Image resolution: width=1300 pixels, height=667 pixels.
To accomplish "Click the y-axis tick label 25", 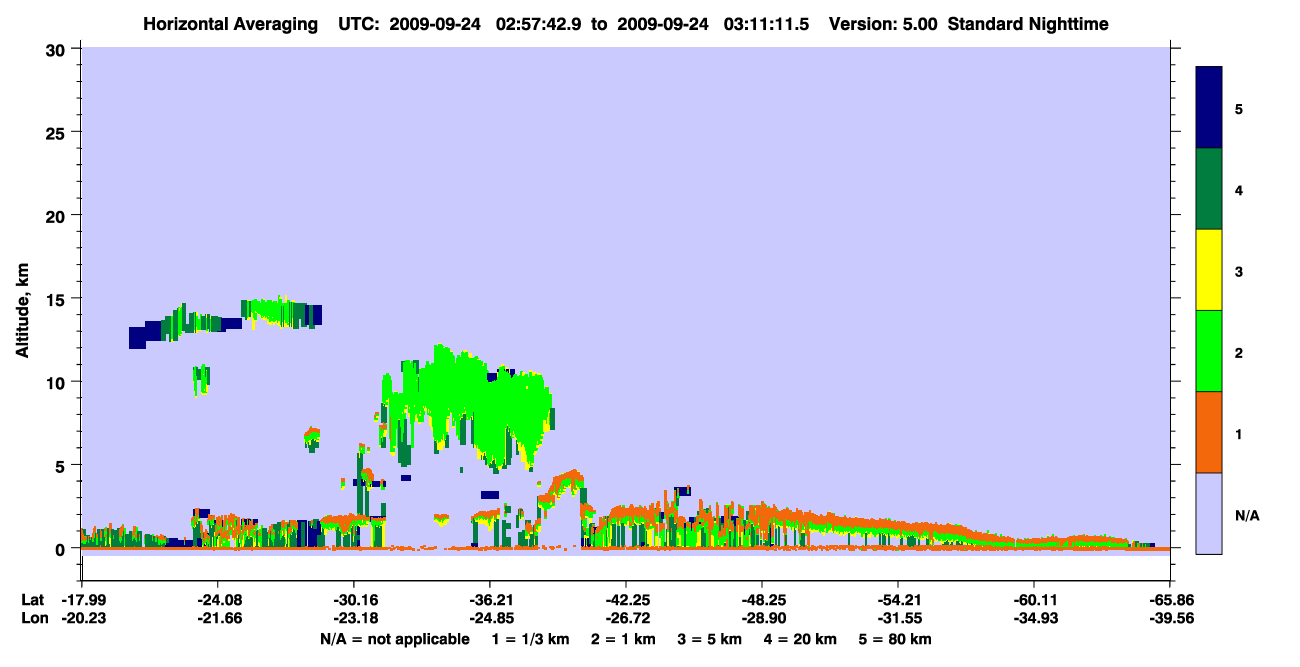I will pos(58,132).
